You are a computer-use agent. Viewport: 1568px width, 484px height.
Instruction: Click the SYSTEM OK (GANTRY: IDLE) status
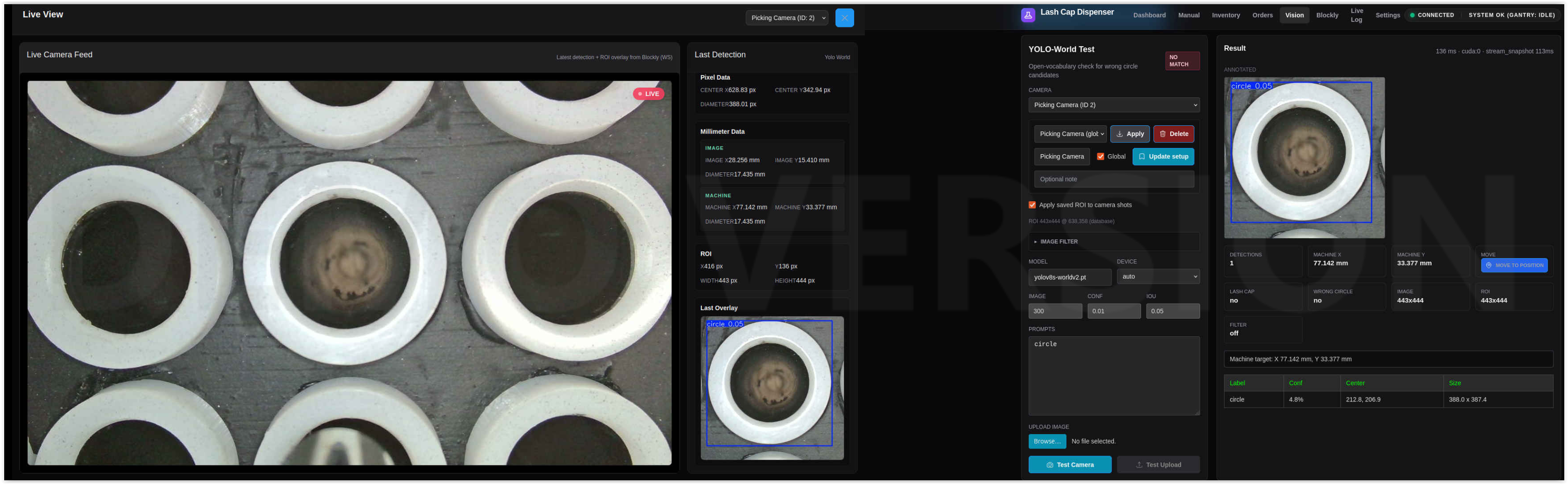point(1511,15)
